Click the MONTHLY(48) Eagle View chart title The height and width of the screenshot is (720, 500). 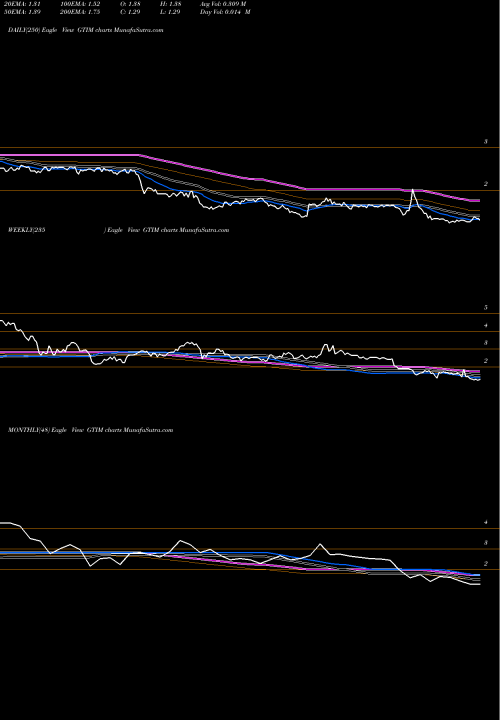pyautogui.click(x=90, y=430)
